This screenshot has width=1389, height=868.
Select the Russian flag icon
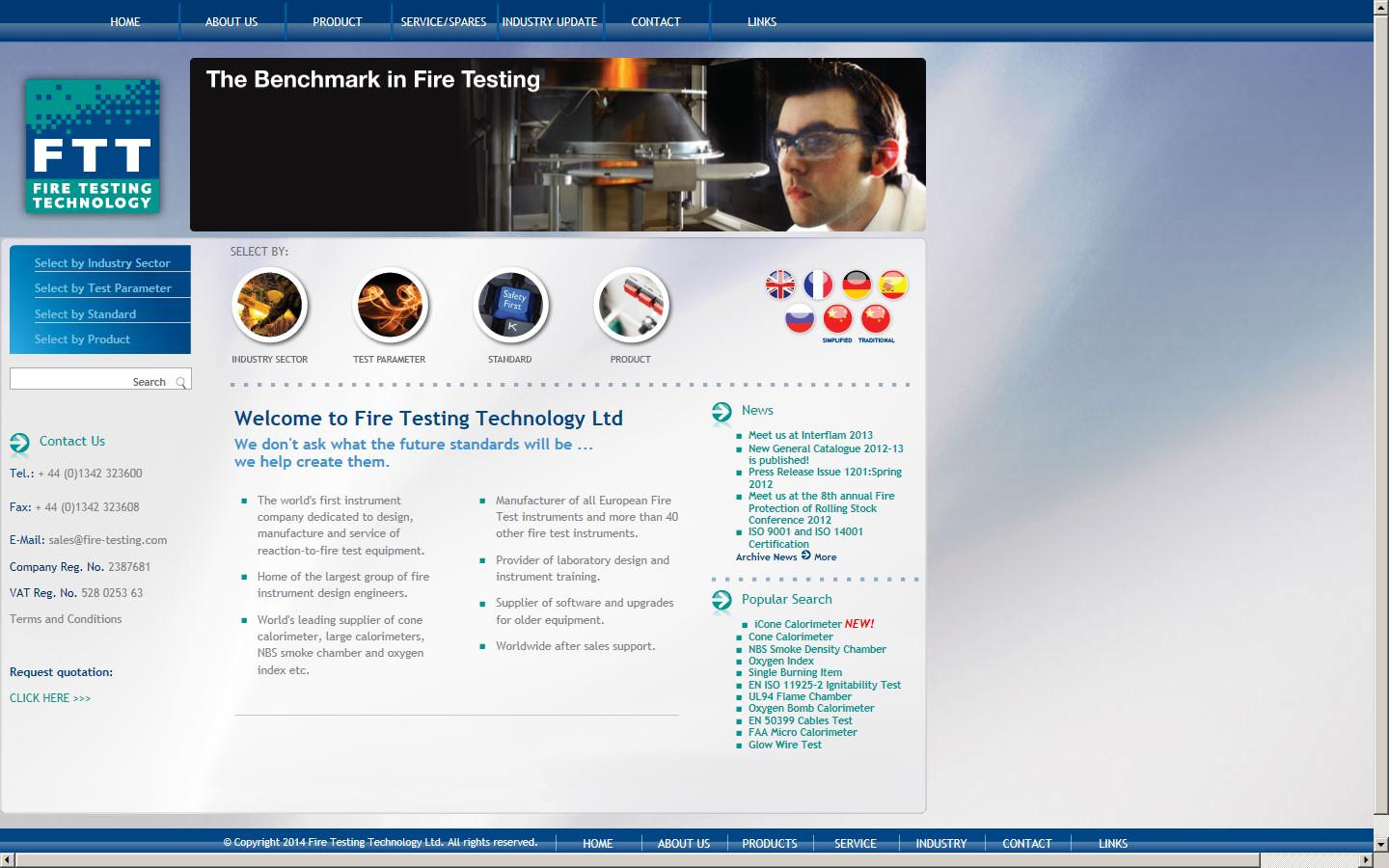coord(800,316)
